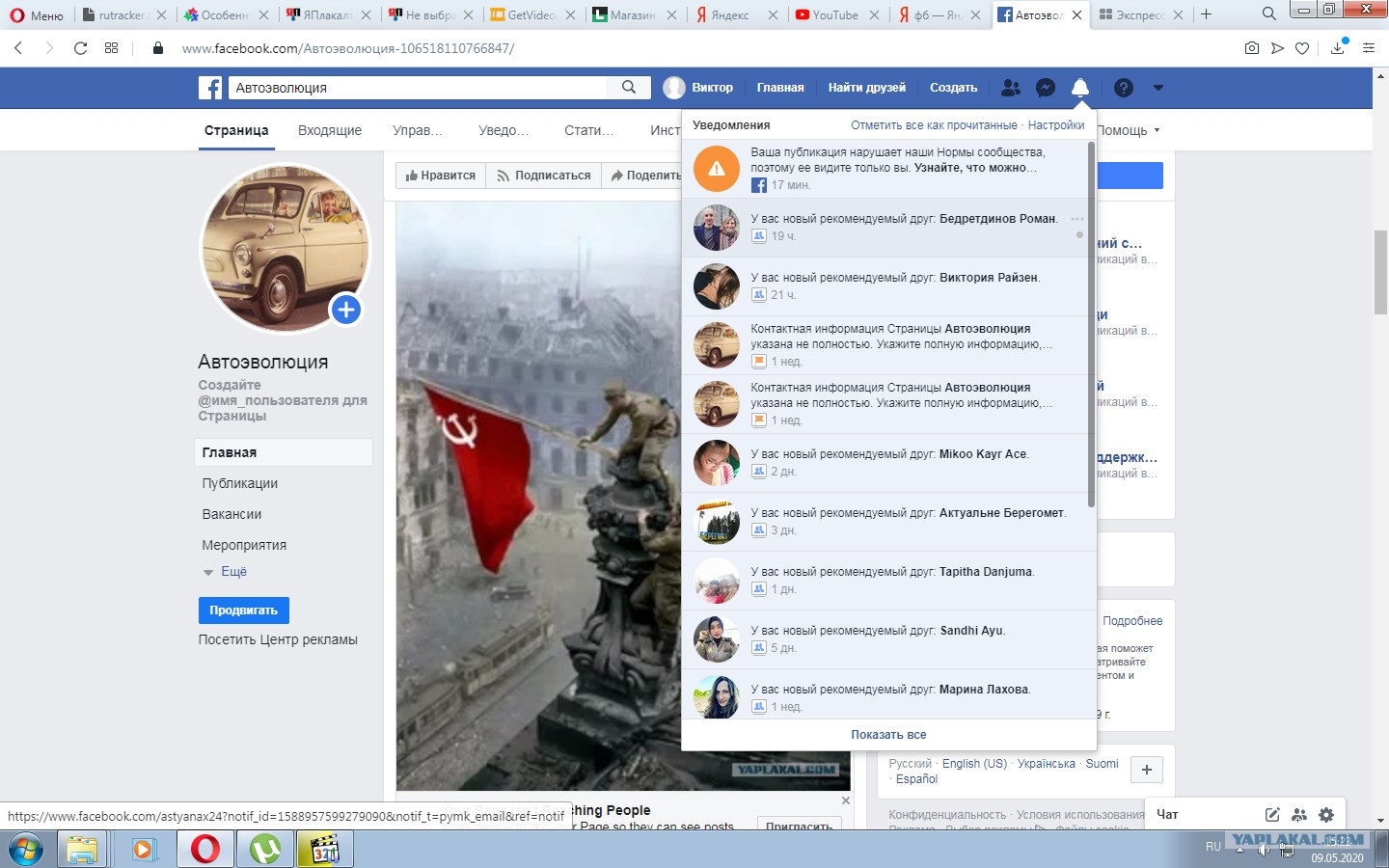Open the community standards violation notification
Viewport: 1389px width, 868px height.
(885, 169)
